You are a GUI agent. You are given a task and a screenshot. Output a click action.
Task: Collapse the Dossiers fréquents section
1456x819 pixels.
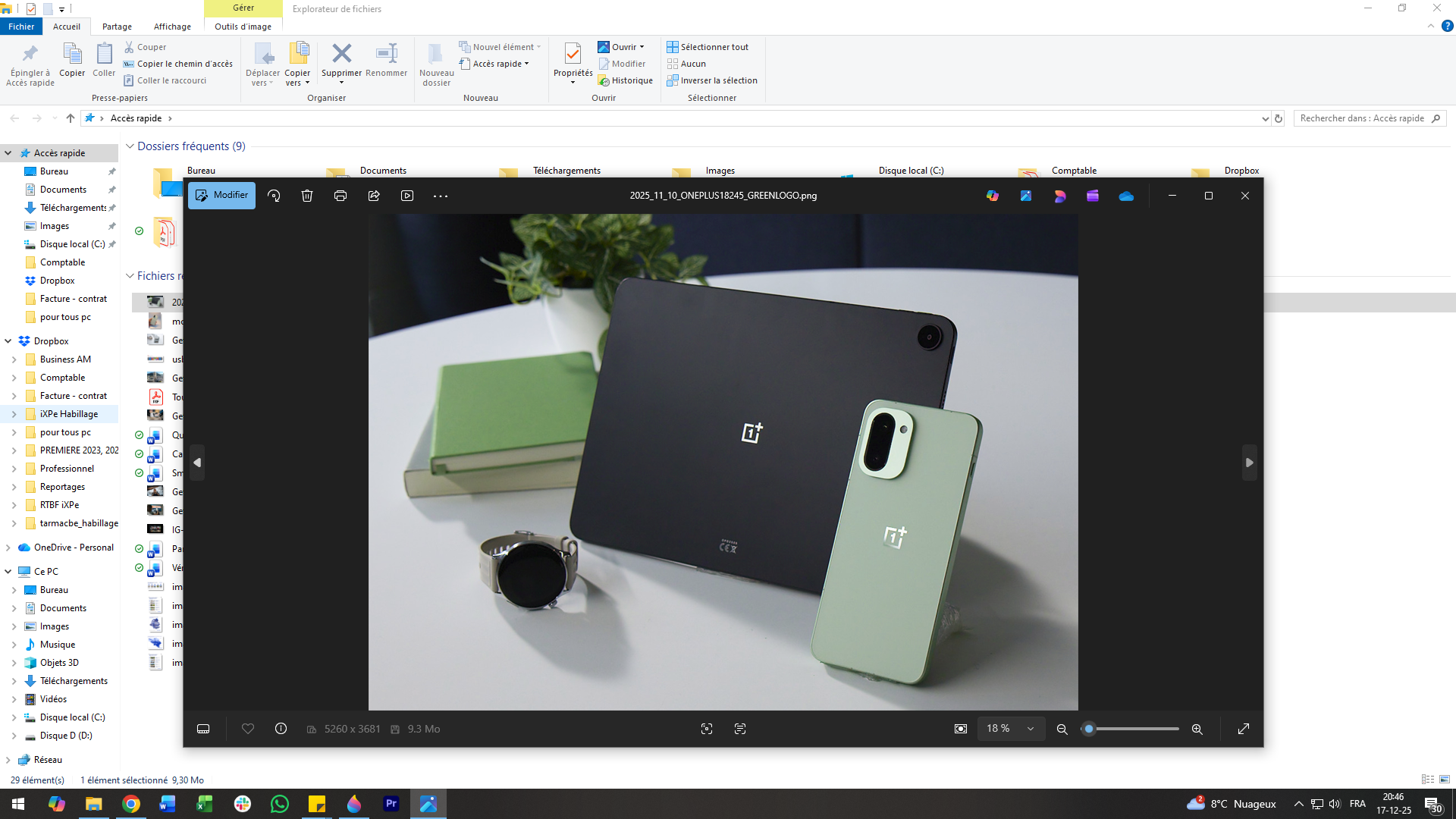coord(130,146)
